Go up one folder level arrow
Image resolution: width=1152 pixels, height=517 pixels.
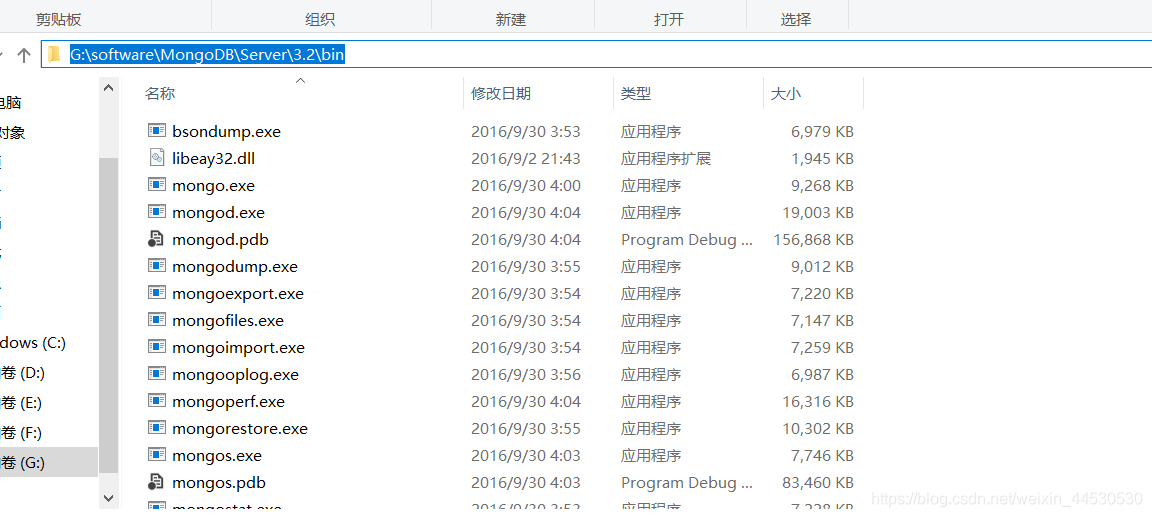(24, 55)
